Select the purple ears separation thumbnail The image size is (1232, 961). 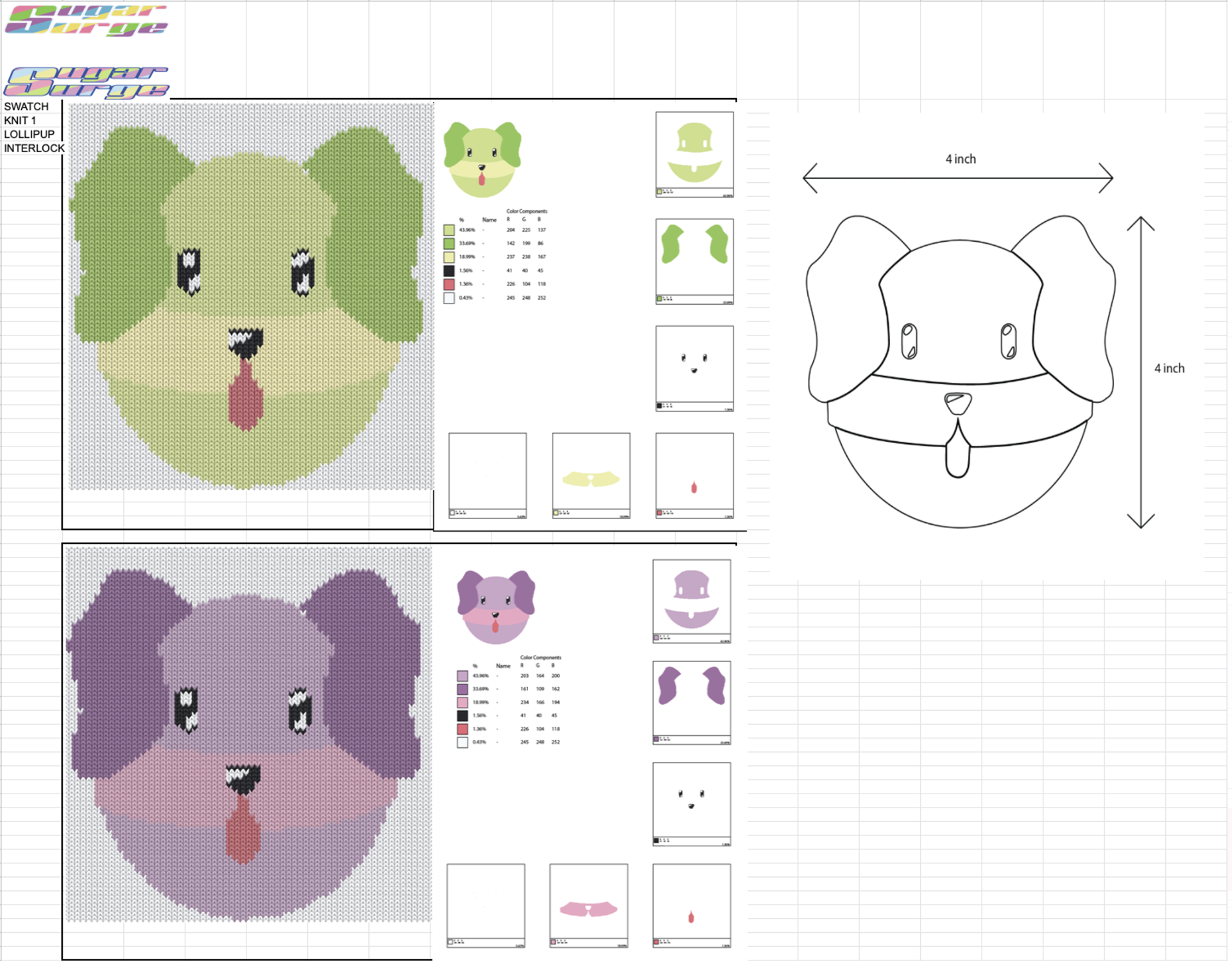[692, 702]
